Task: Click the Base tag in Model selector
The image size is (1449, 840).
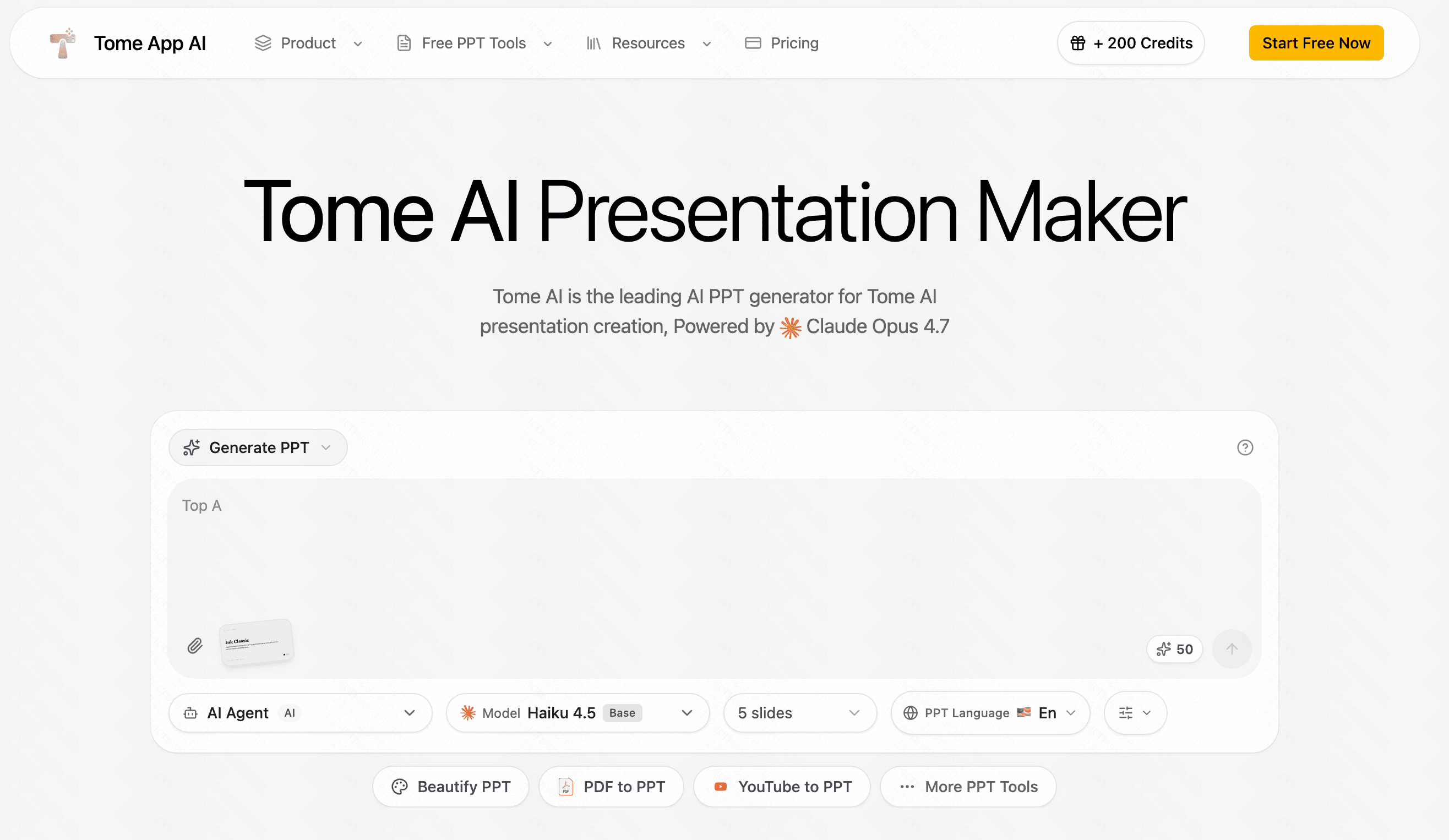Action: pyautogui.click(x=622, y=713)
